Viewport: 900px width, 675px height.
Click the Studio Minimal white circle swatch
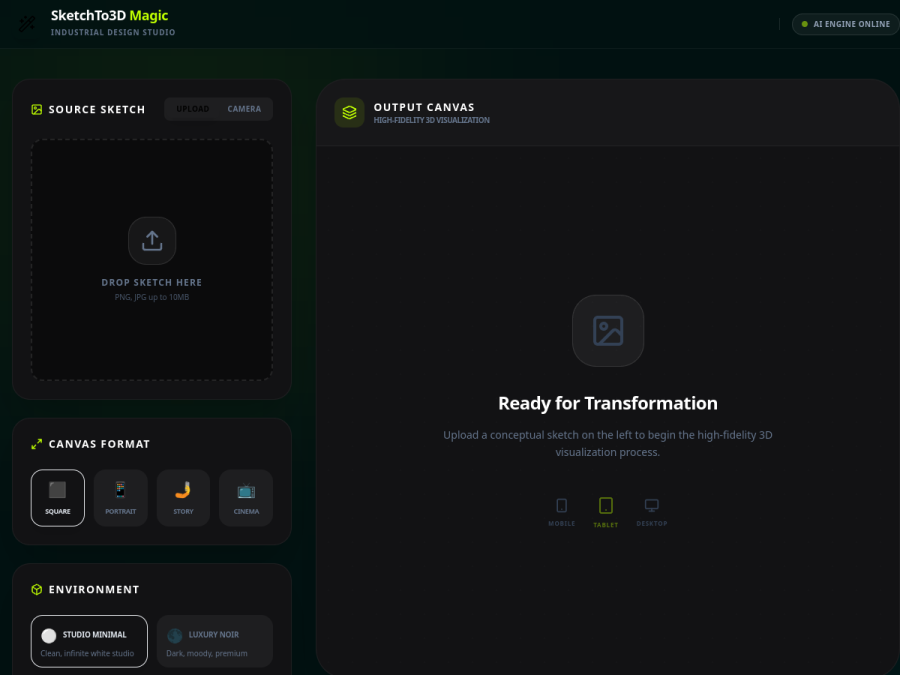coord(49,635)
